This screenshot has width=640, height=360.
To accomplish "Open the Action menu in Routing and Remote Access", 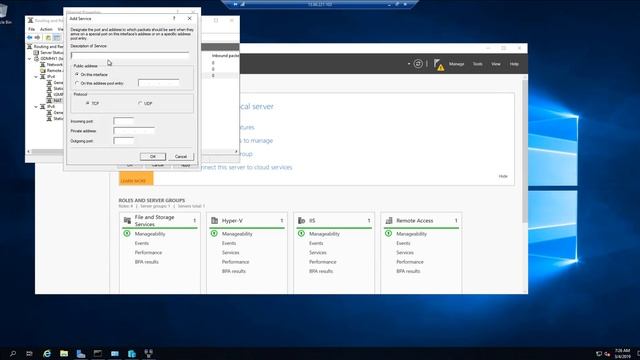I will click(x=46, y=29).
